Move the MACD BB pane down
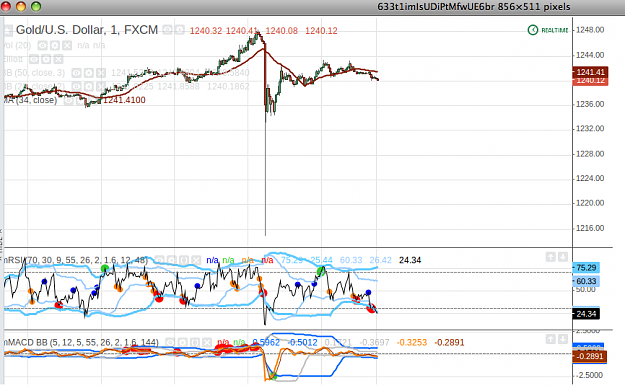The image size is (625, 388). (563, 339)
